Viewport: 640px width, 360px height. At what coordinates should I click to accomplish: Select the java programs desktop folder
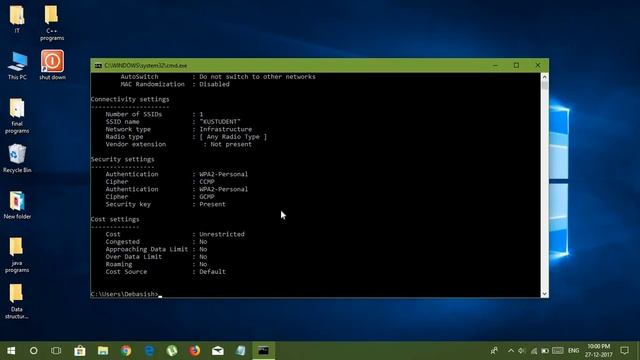point(17,255)
